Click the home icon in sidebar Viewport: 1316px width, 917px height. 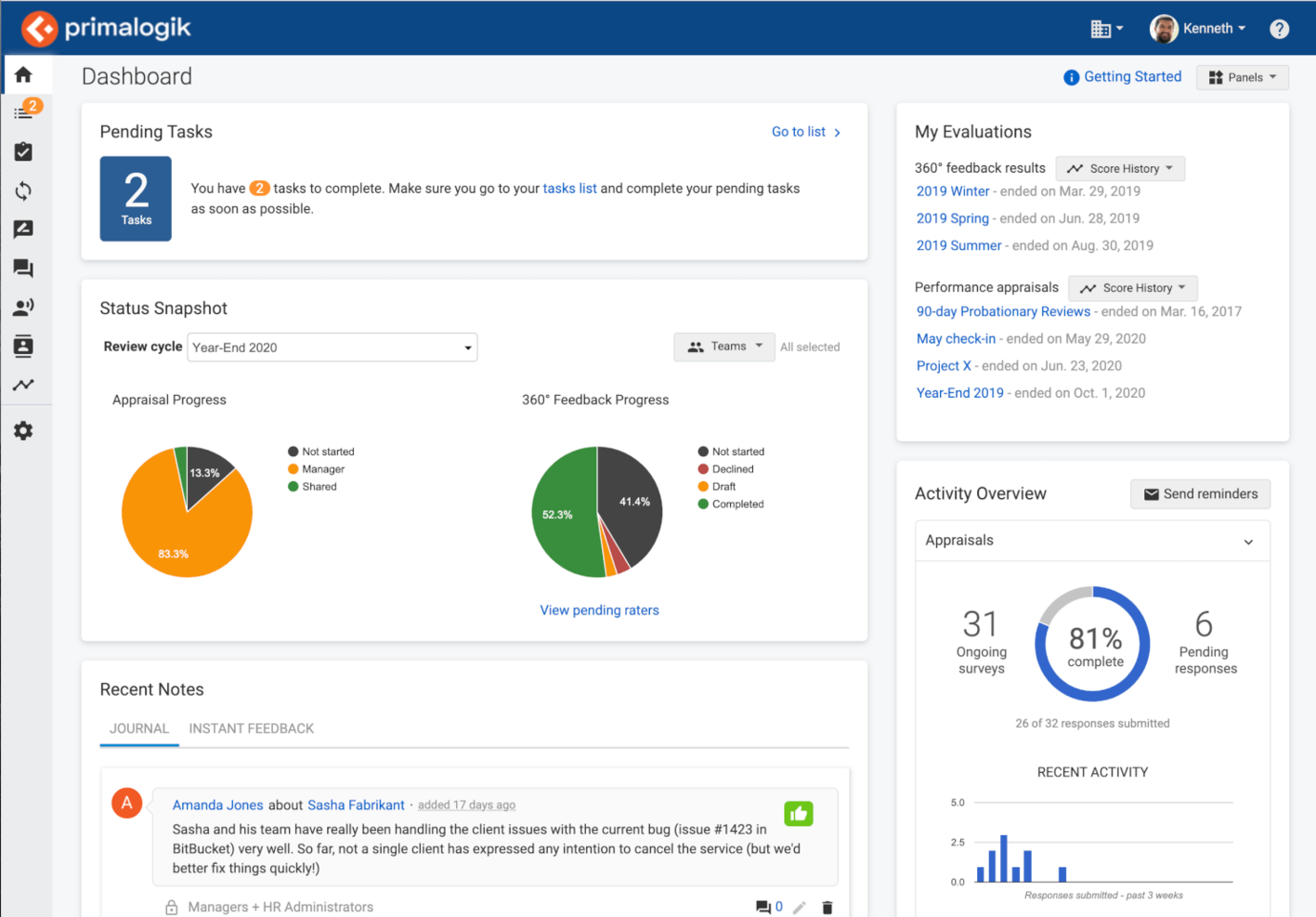(x=24, y=74)
